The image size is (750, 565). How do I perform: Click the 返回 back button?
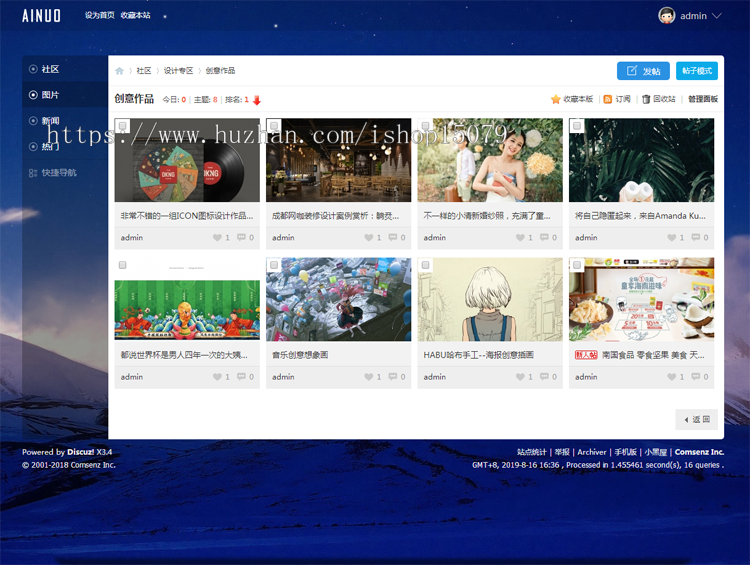click(x=696, y=420)
